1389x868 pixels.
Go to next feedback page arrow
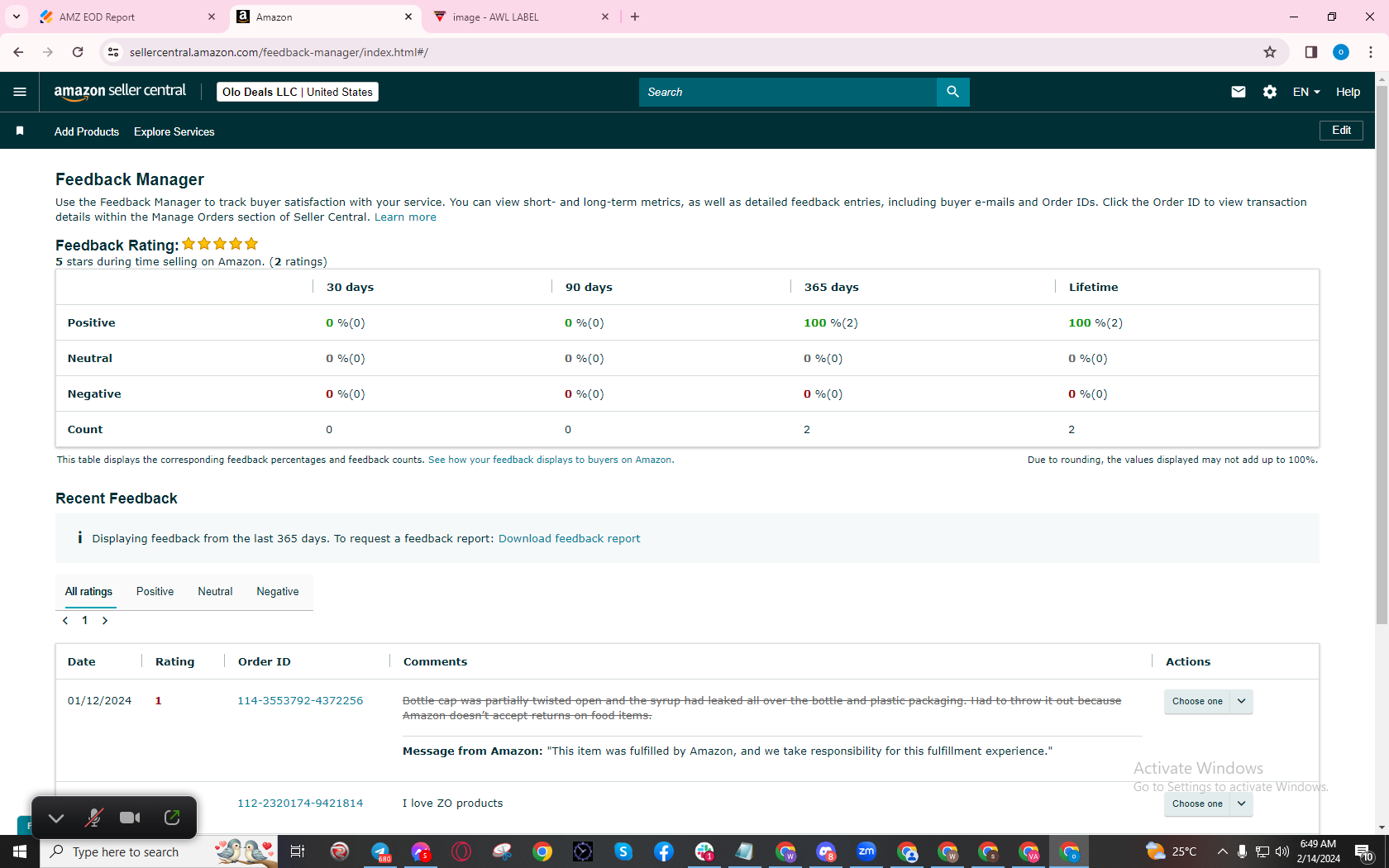point(105,621)
